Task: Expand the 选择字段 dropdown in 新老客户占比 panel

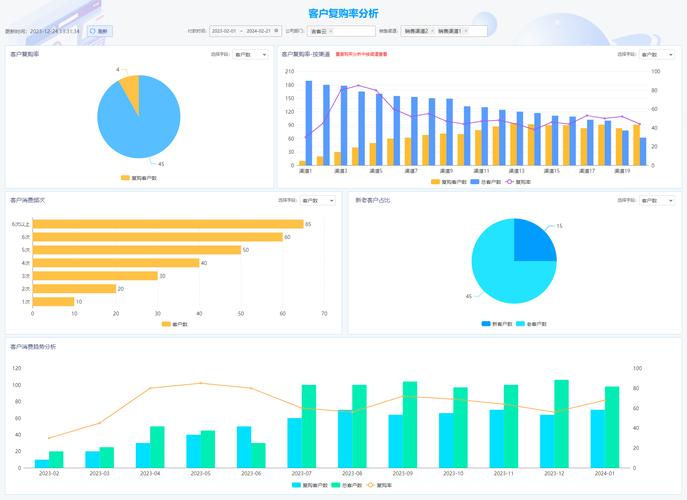Action: (x=656, y=200)
